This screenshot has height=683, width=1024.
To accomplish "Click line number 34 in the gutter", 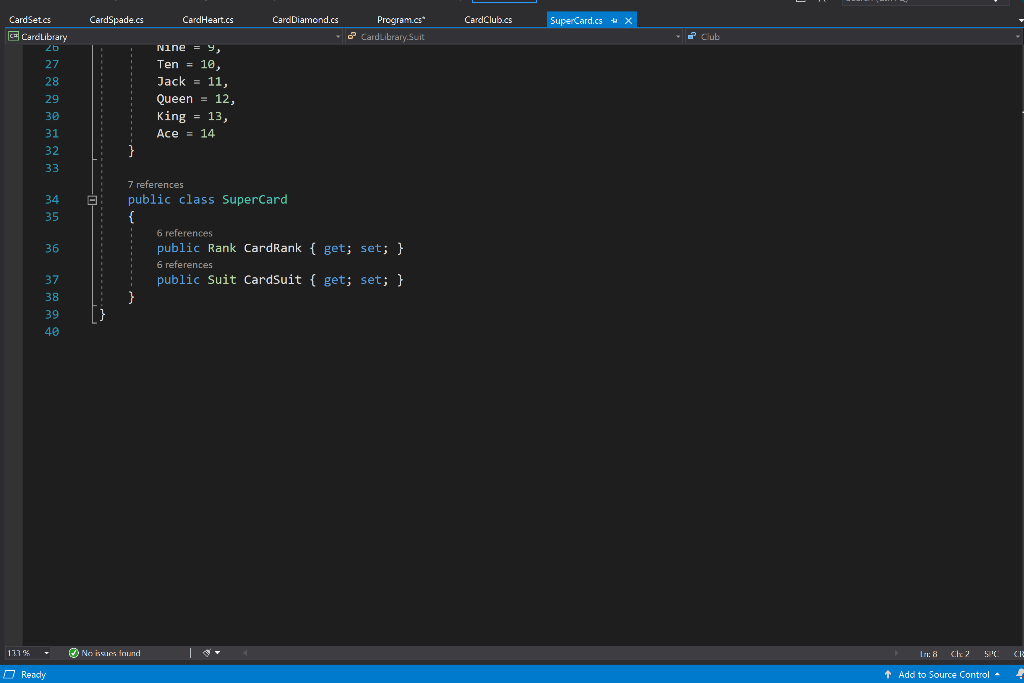I will point(52,200).
